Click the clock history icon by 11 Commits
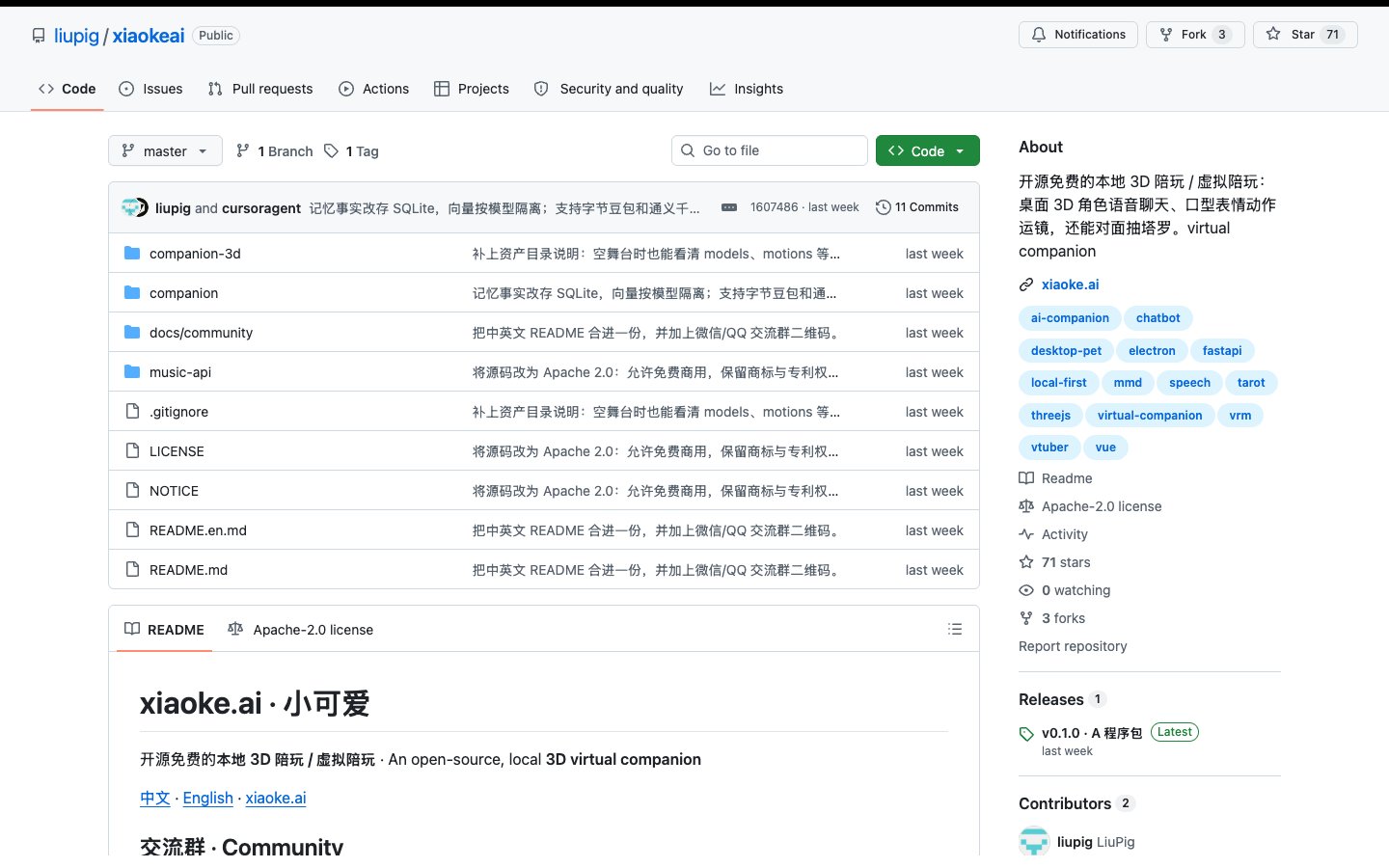The image size is (1389, 868). [883, 207]
